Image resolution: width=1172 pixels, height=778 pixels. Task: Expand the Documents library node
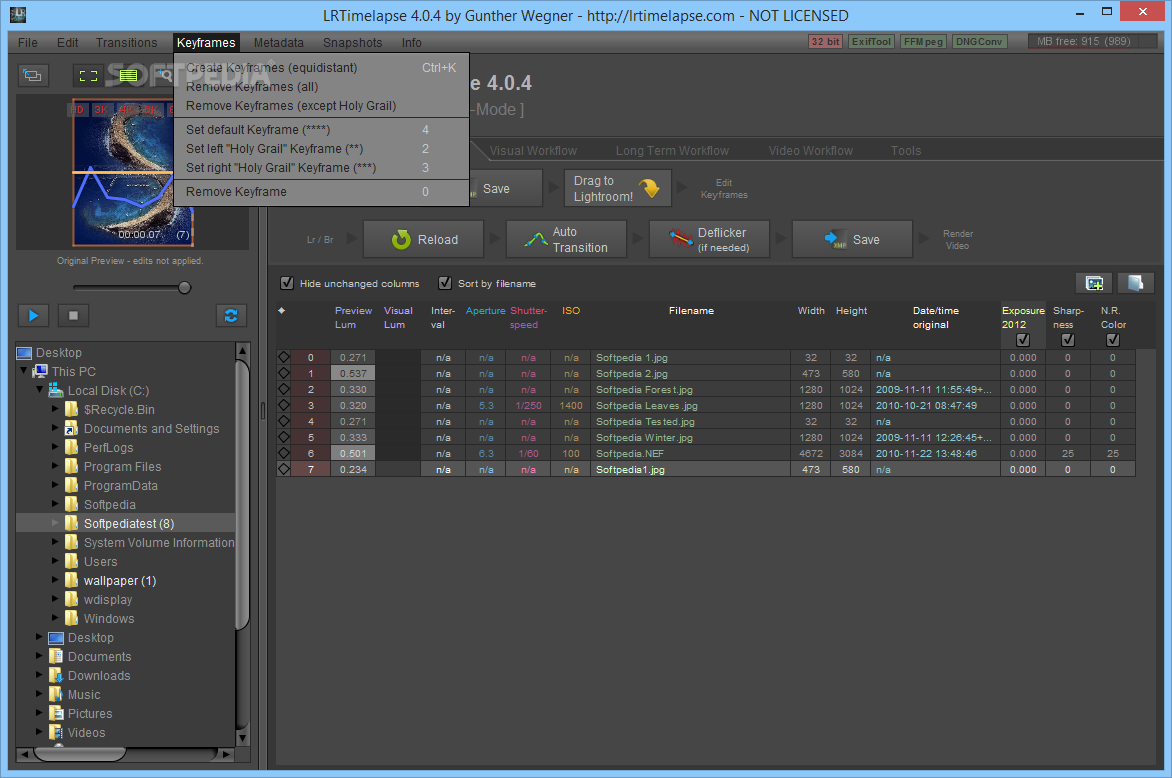pos(40,655)
